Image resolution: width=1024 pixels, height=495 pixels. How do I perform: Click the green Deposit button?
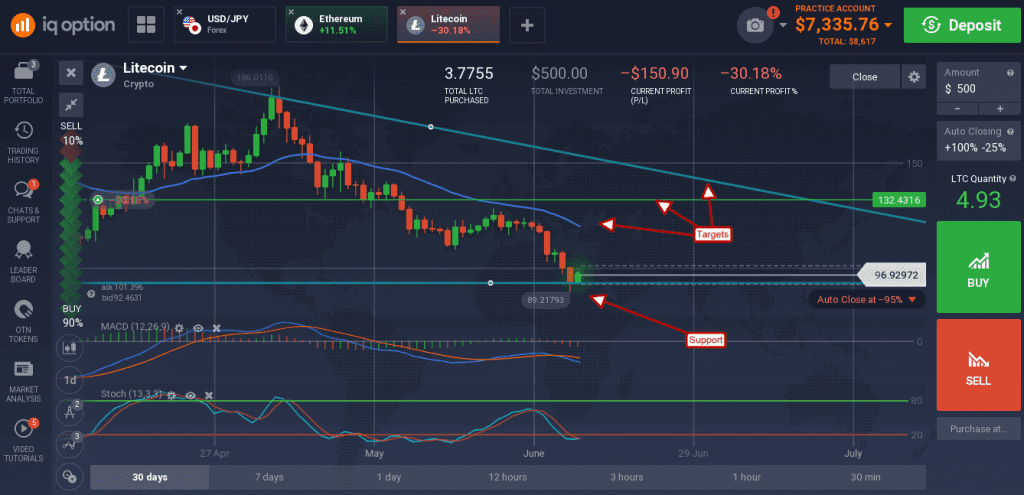[x=961, y=25]
